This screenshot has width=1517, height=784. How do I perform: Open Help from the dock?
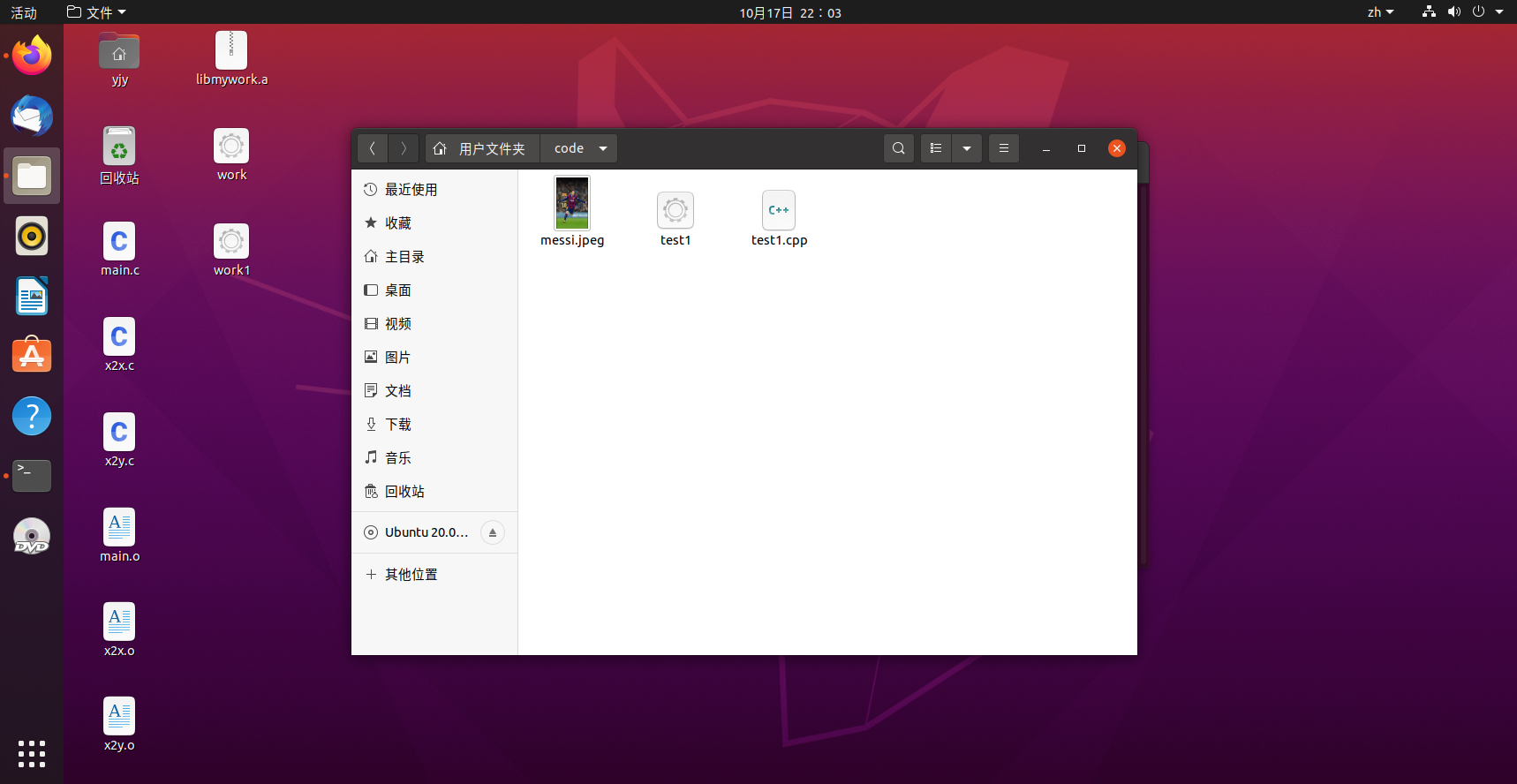pos(32,416)
